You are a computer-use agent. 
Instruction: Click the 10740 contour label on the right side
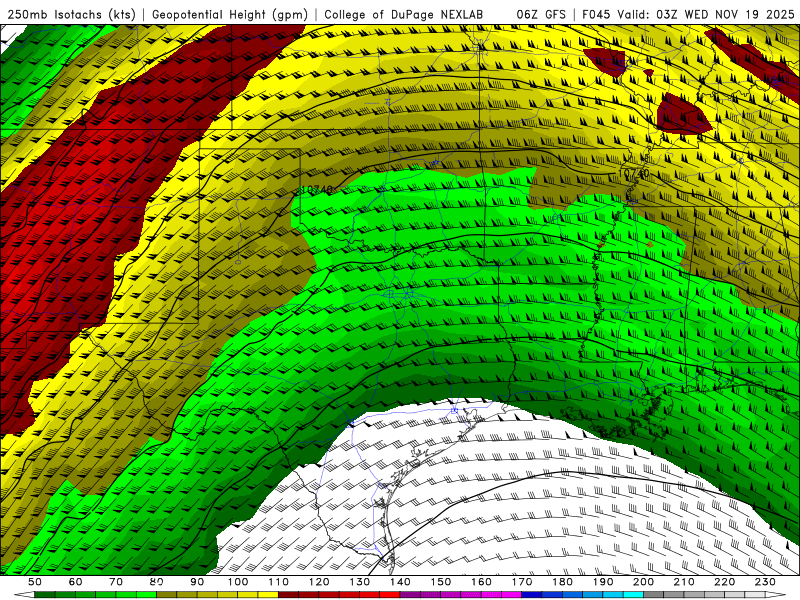[634, 174]
